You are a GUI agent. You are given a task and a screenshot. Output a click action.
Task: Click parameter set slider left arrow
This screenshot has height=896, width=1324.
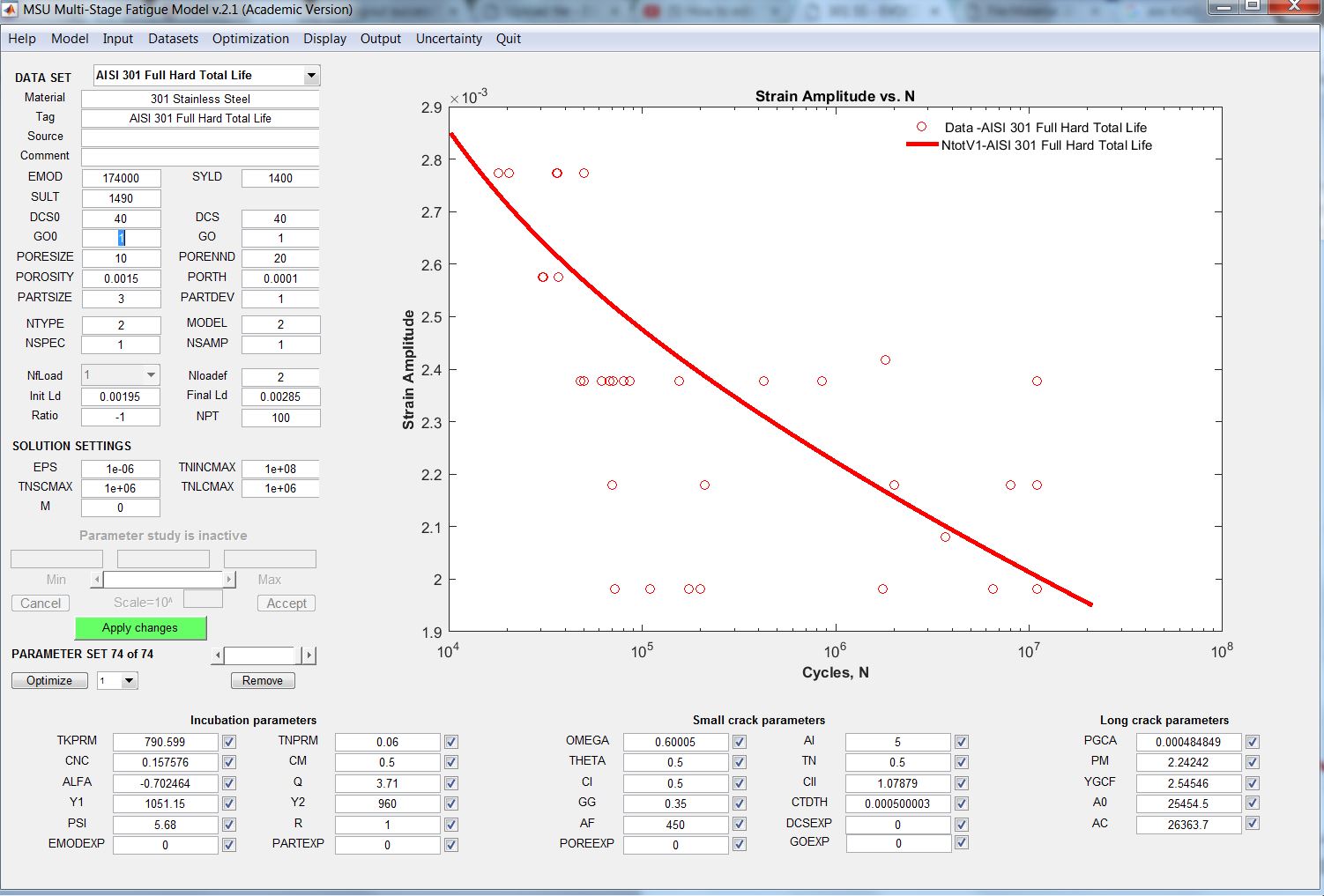coord(218,655)
